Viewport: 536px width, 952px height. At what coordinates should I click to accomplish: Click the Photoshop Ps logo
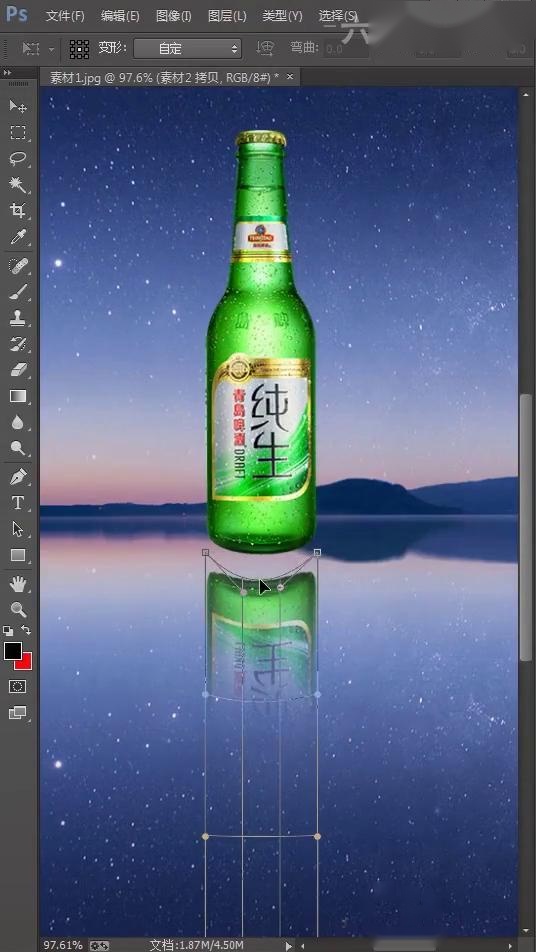(x=16, y=13)
